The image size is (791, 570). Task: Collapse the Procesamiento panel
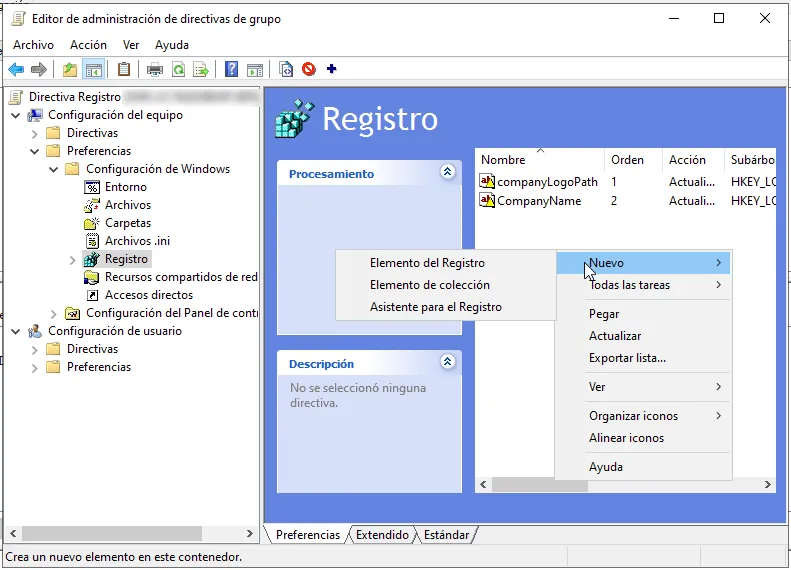point(447,172)
